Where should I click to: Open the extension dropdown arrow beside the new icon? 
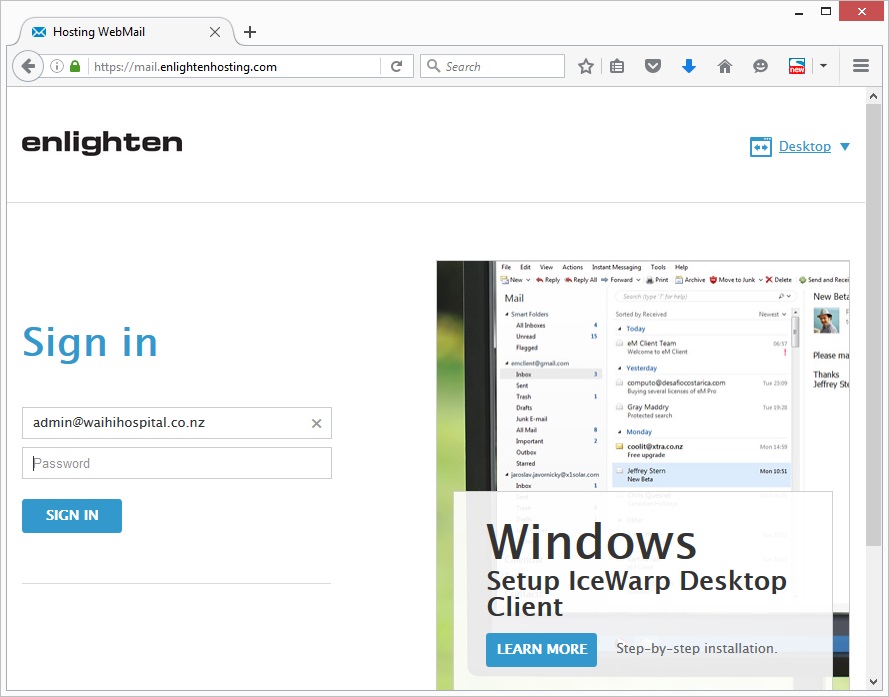pos(823,66)
